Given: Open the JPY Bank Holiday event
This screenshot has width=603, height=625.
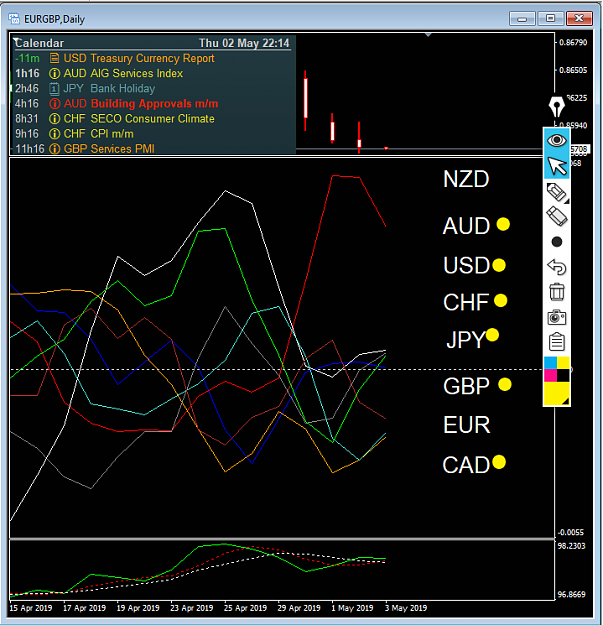Looking at the screenshot, I should click(109, 88).
